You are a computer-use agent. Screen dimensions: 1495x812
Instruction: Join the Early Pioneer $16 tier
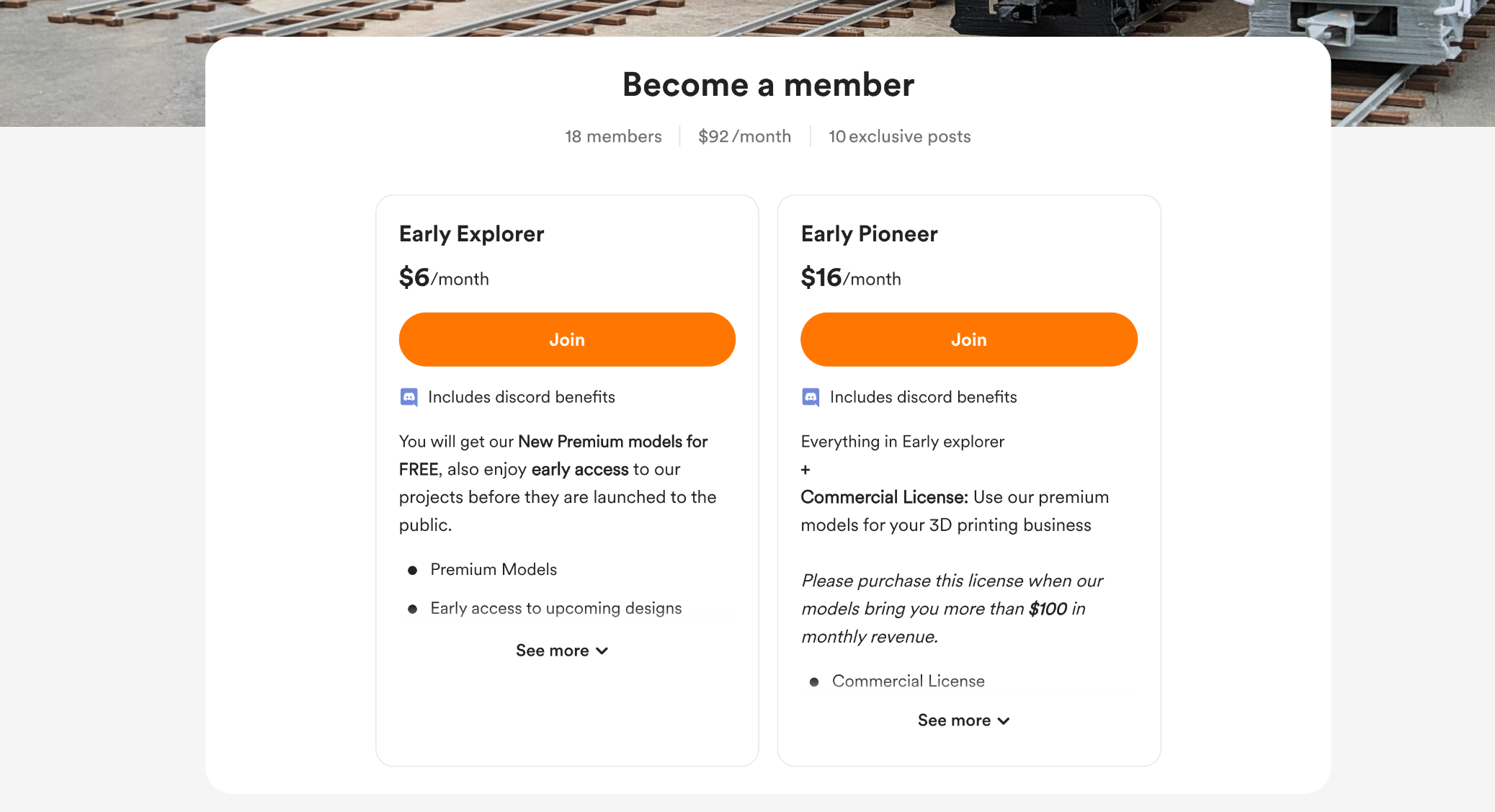coord(969,339)
